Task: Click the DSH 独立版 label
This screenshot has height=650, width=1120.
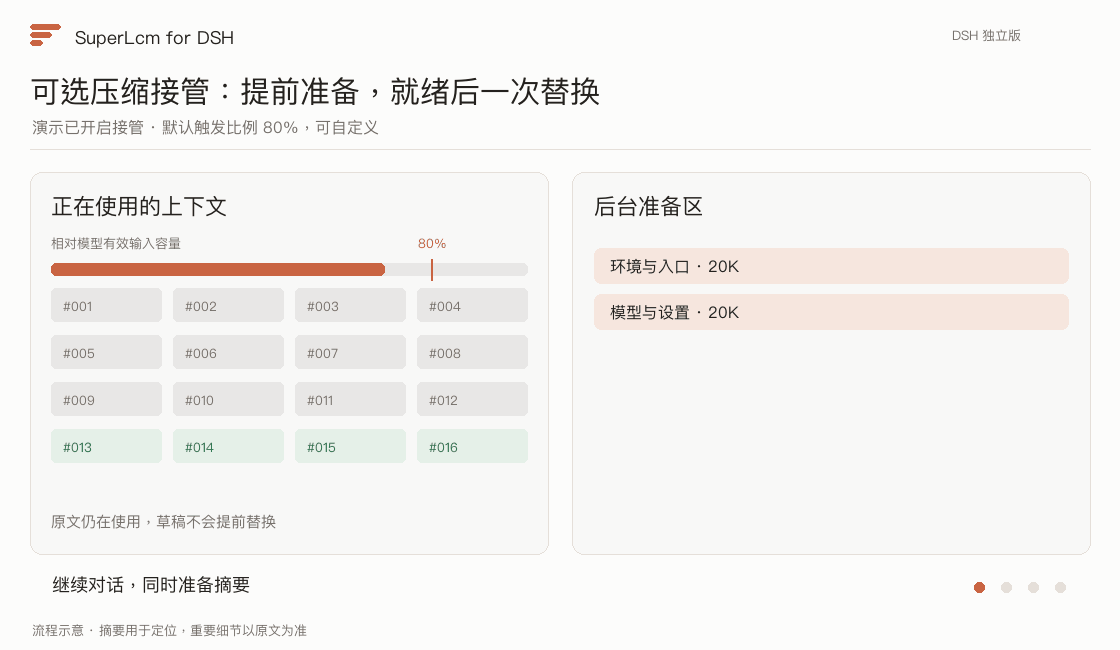Action: pos(986,36)
